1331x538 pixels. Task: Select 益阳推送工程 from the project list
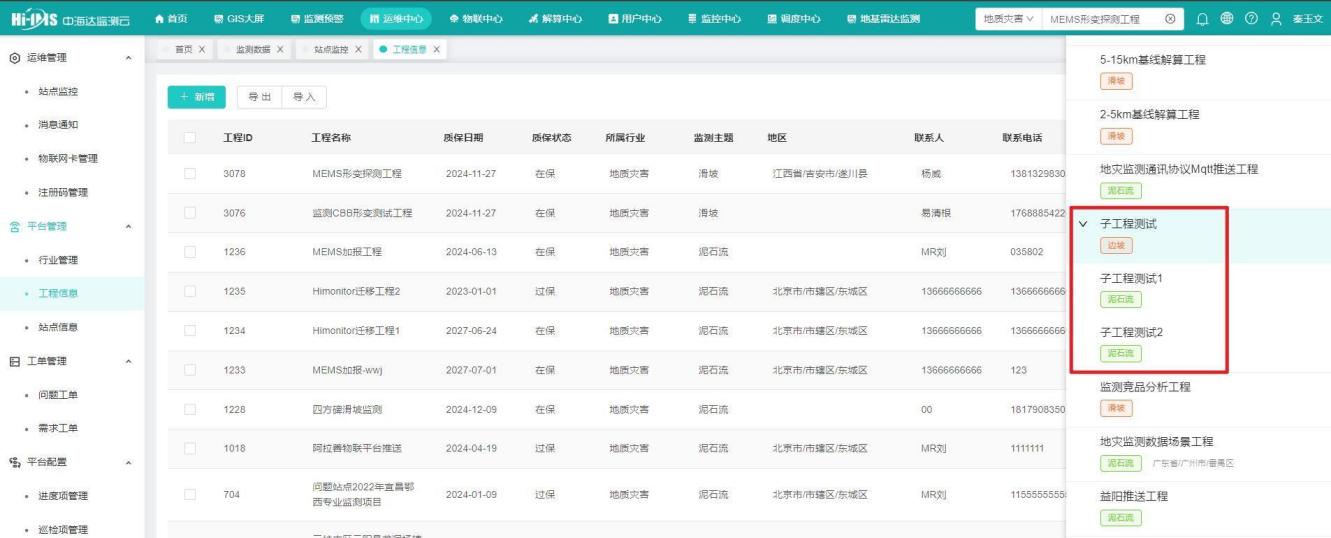(1133, 496)
